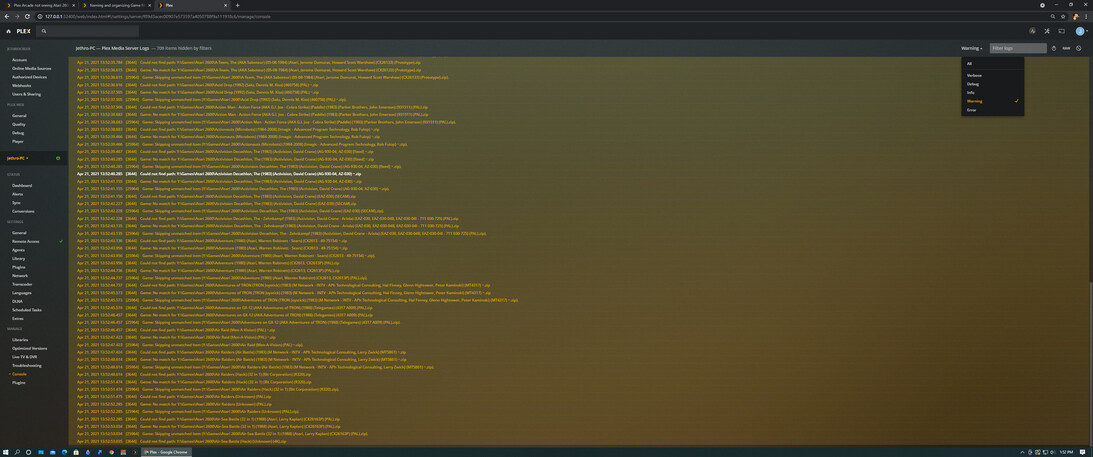1093x457 pixels.
Task: Open the settings wrench icon in the Plex top bar
Action: coord(1046,31)
